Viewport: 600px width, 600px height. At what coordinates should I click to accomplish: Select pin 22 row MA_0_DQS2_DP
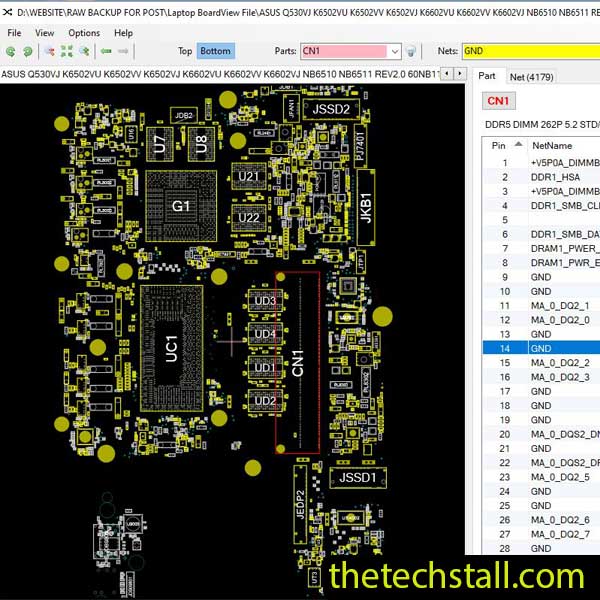[541, 463]
